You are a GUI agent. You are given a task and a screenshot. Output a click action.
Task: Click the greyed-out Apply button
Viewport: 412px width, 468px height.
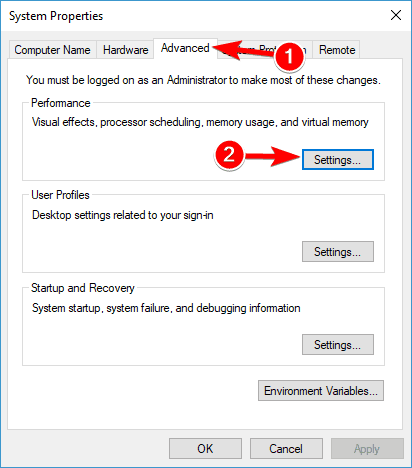pos(367,449)
